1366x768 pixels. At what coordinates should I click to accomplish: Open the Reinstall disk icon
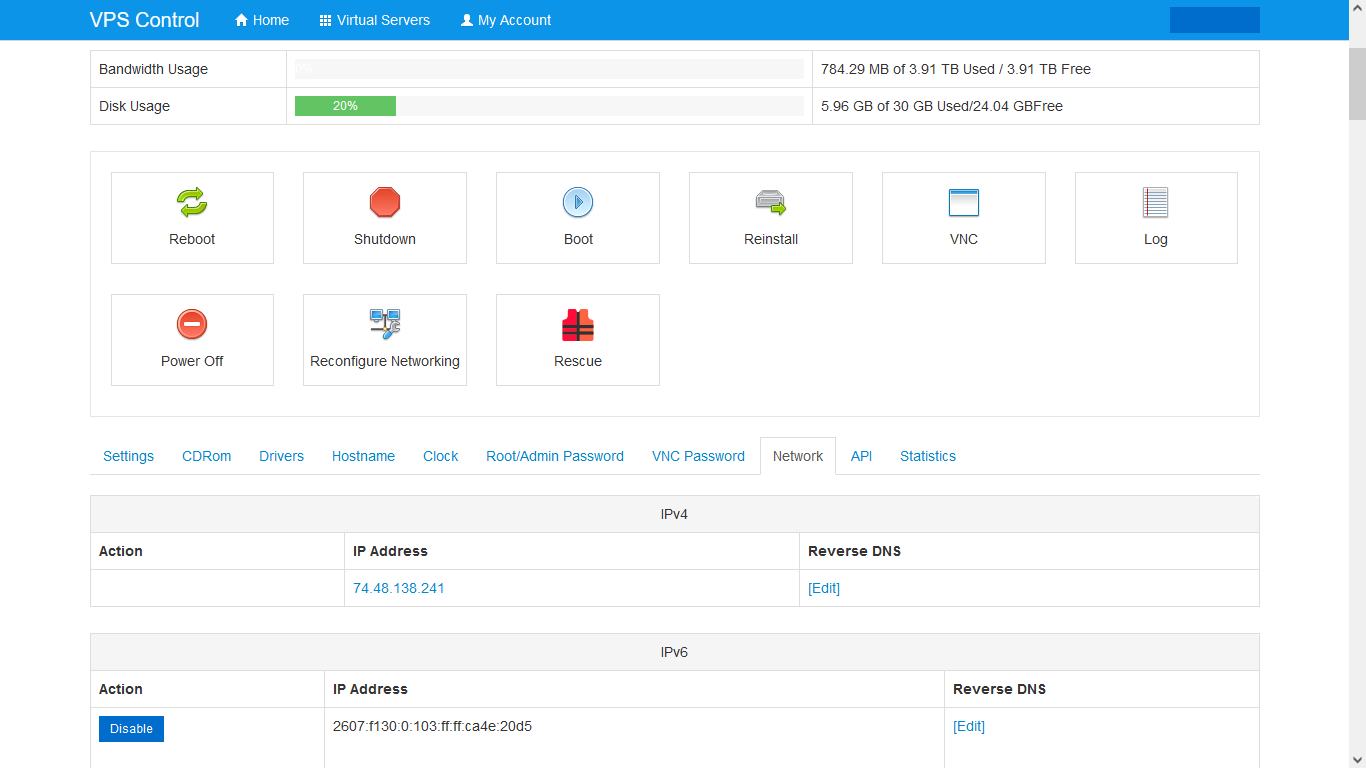coord(770,203)
